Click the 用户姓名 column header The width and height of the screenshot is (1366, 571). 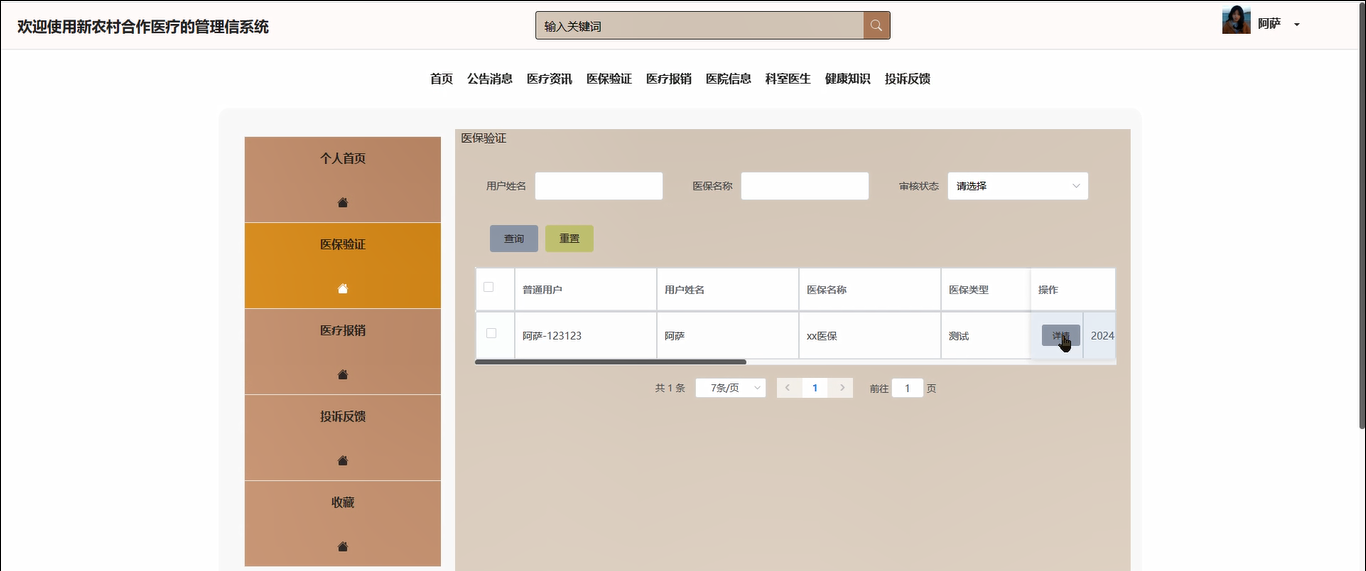click(728, 290)
